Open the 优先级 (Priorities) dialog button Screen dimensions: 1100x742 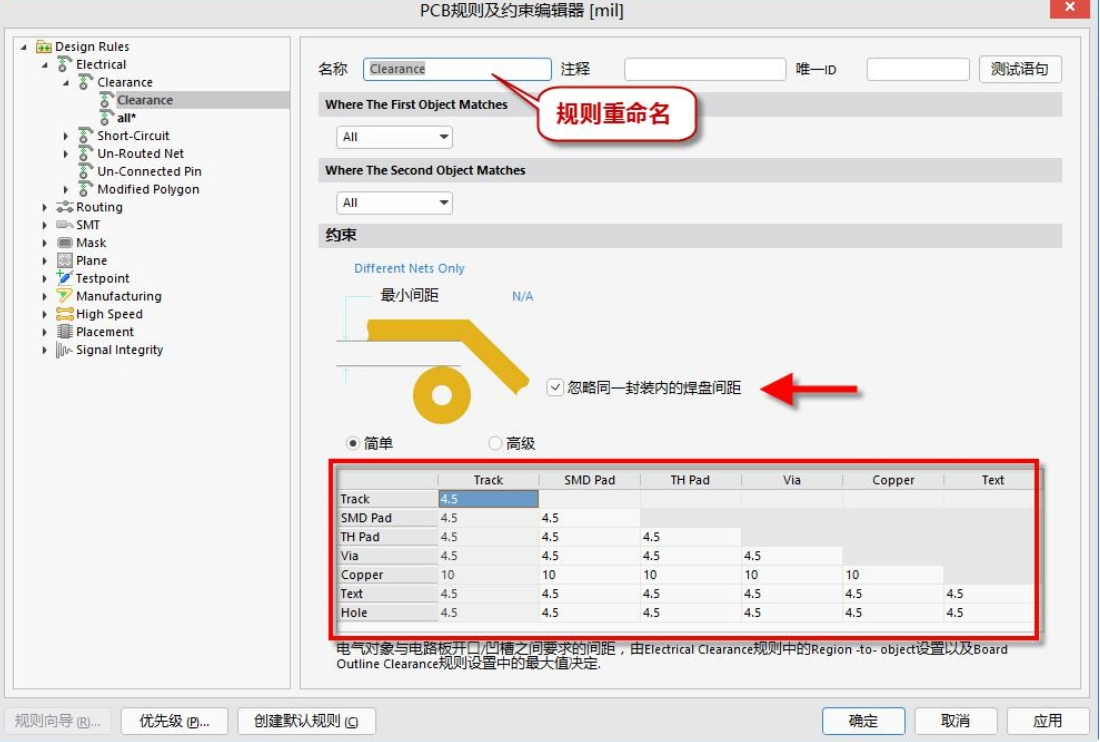coord(174,721)
